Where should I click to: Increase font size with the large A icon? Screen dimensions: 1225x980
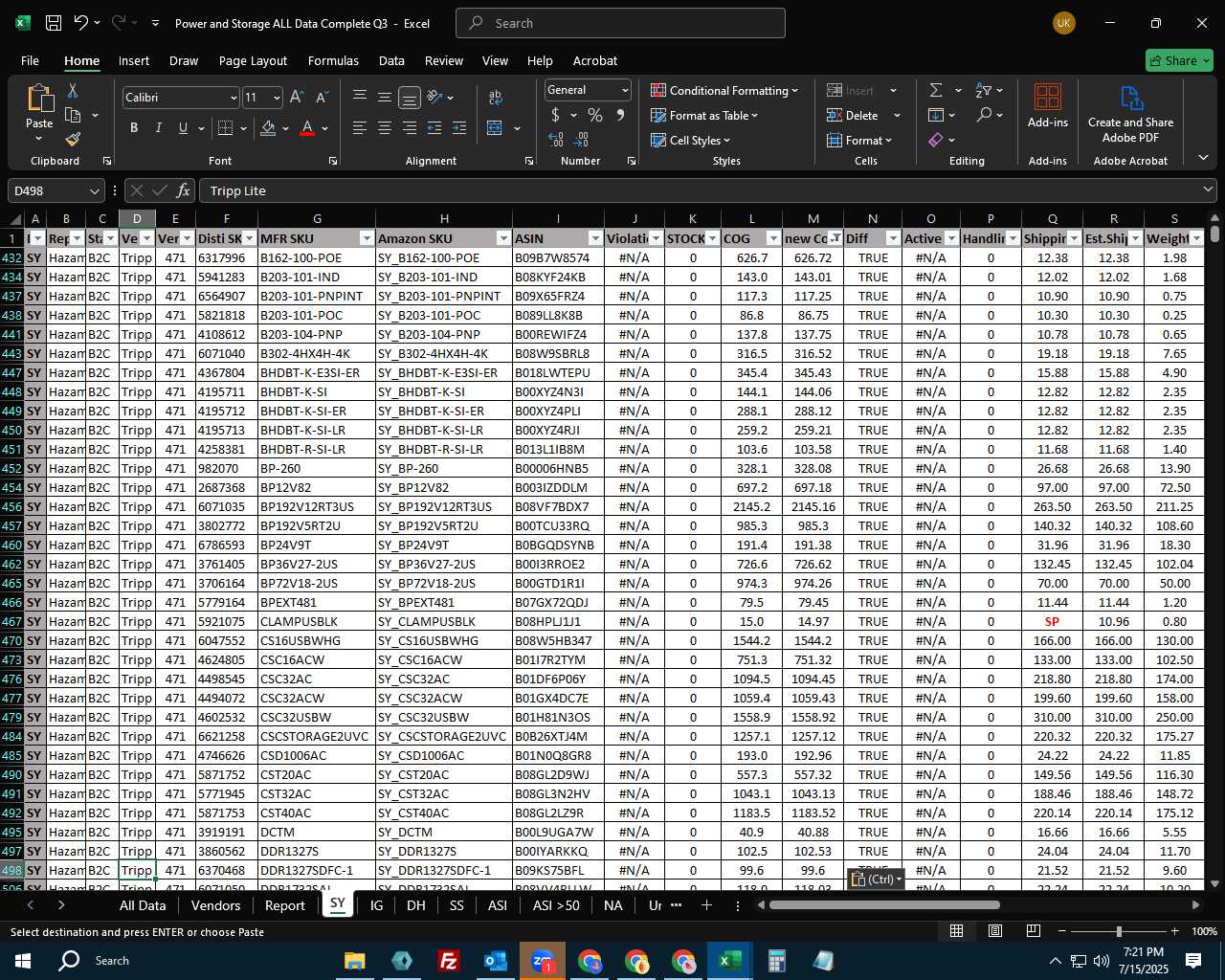click(x=297, y=98)
